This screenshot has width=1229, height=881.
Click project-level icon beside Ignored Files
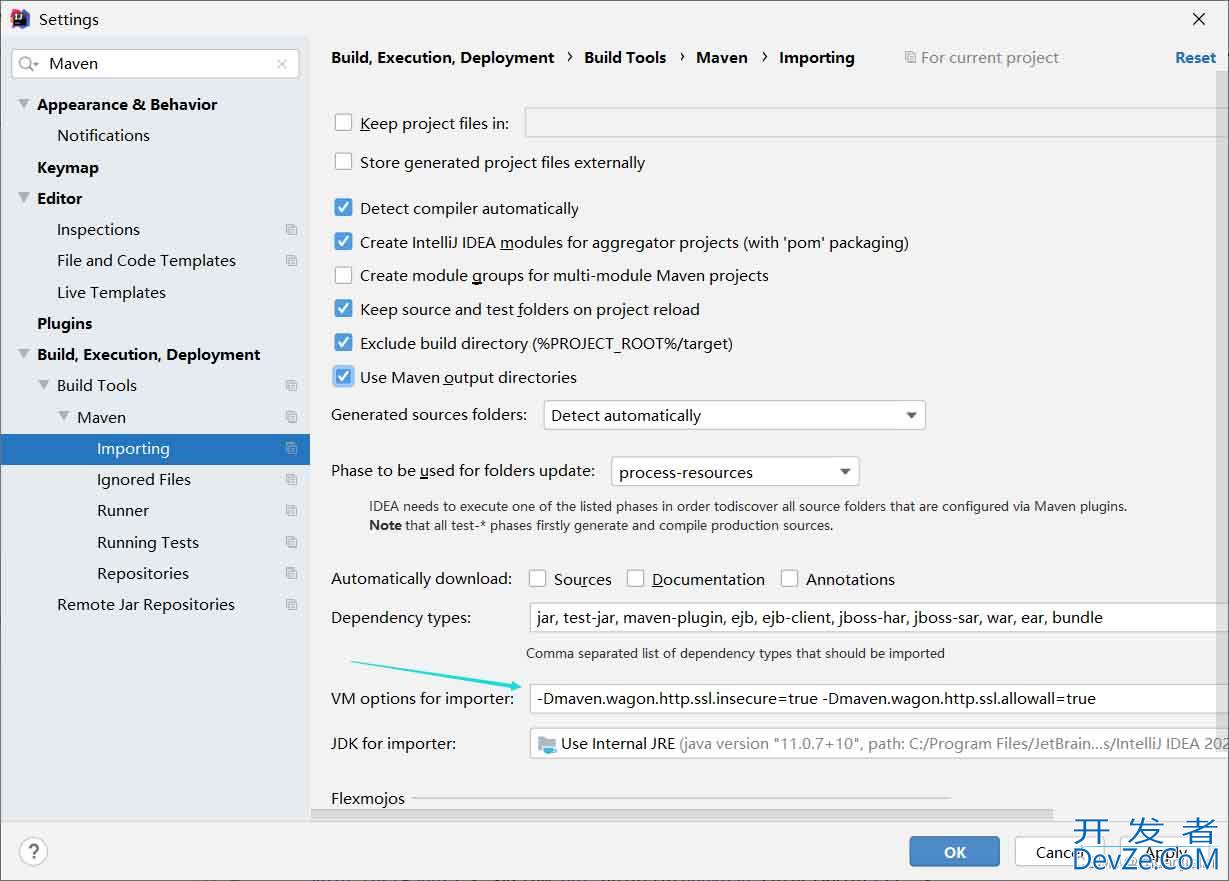(291, 479)
